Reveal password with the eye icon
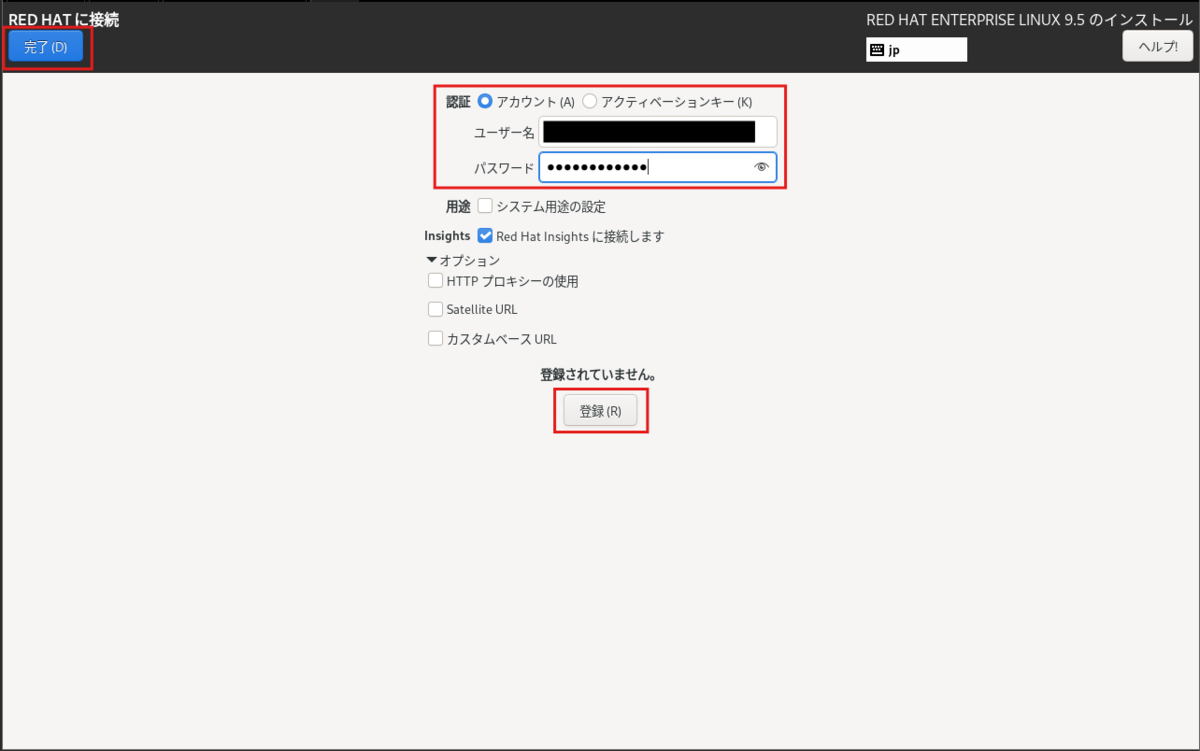The height and width of the screenshot is (751, 1200). (762, 167)
